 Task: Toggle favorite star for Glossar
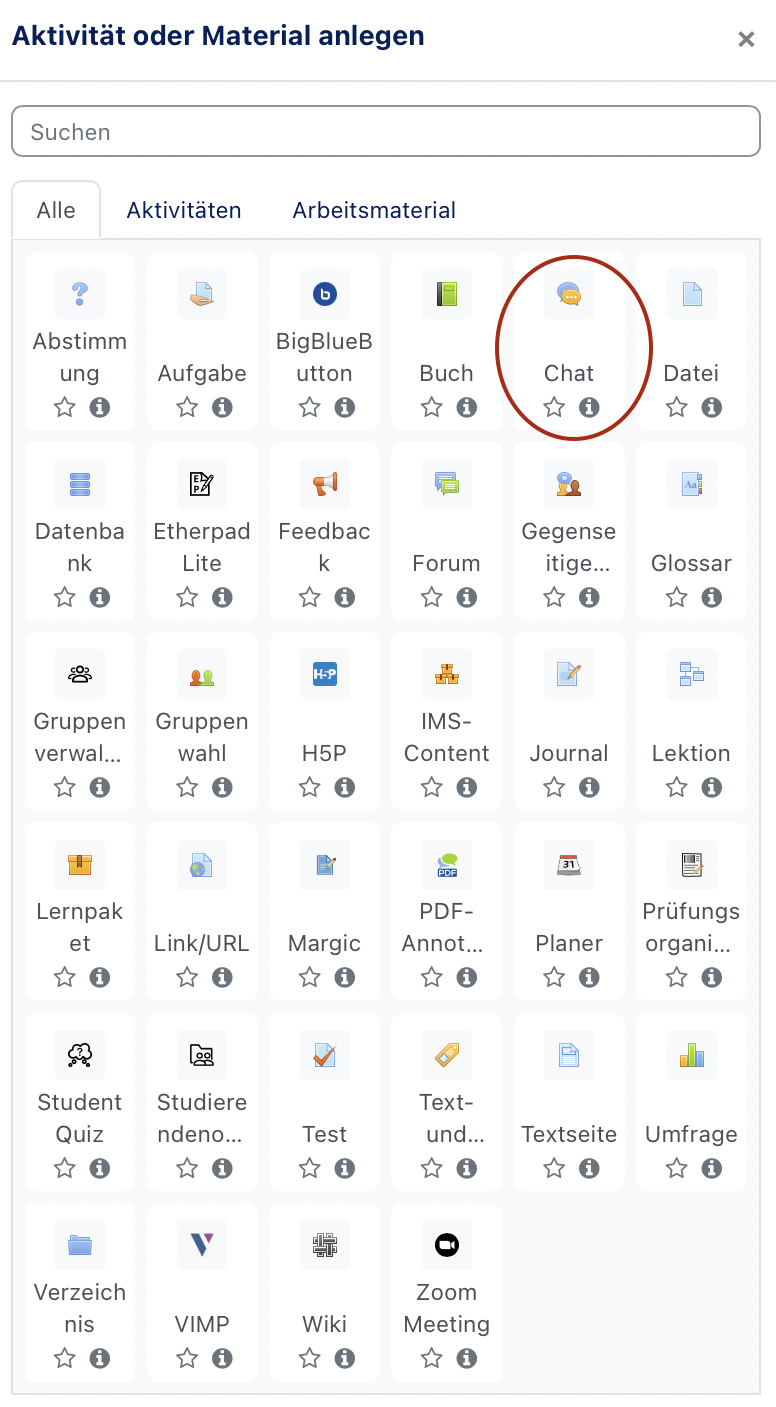tap(677, 597)
